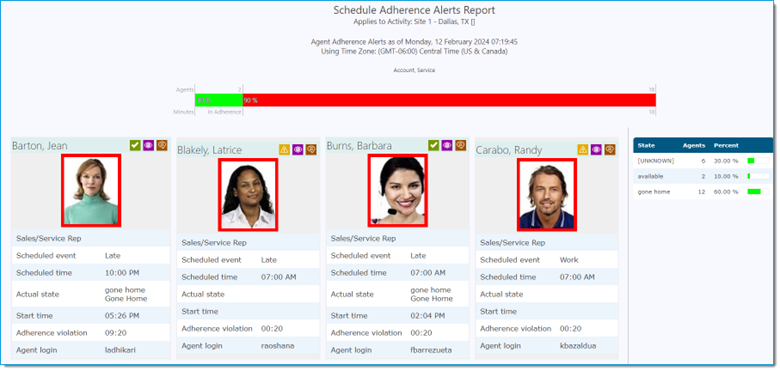Click Barton, Jean's purple eye icon
The image size is (780, 371).
tap(148, 145)
